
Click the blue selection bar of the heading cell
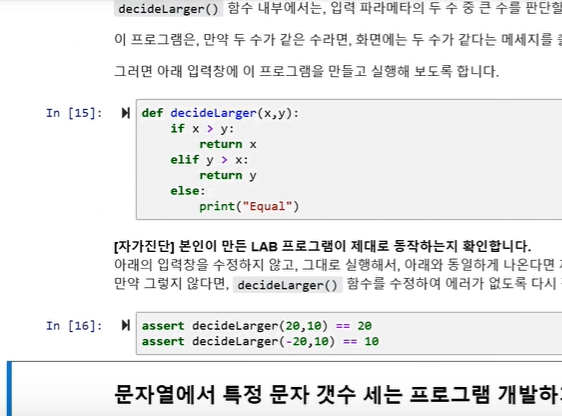pyautogui.click(x=9, y=389)
